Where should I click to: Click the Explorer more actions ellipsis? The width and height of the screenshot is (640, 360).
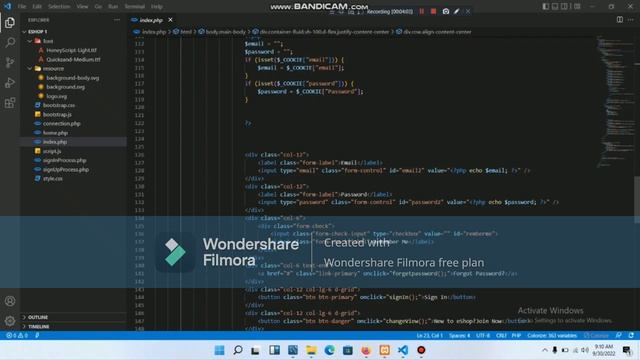(x=117, y=20)
